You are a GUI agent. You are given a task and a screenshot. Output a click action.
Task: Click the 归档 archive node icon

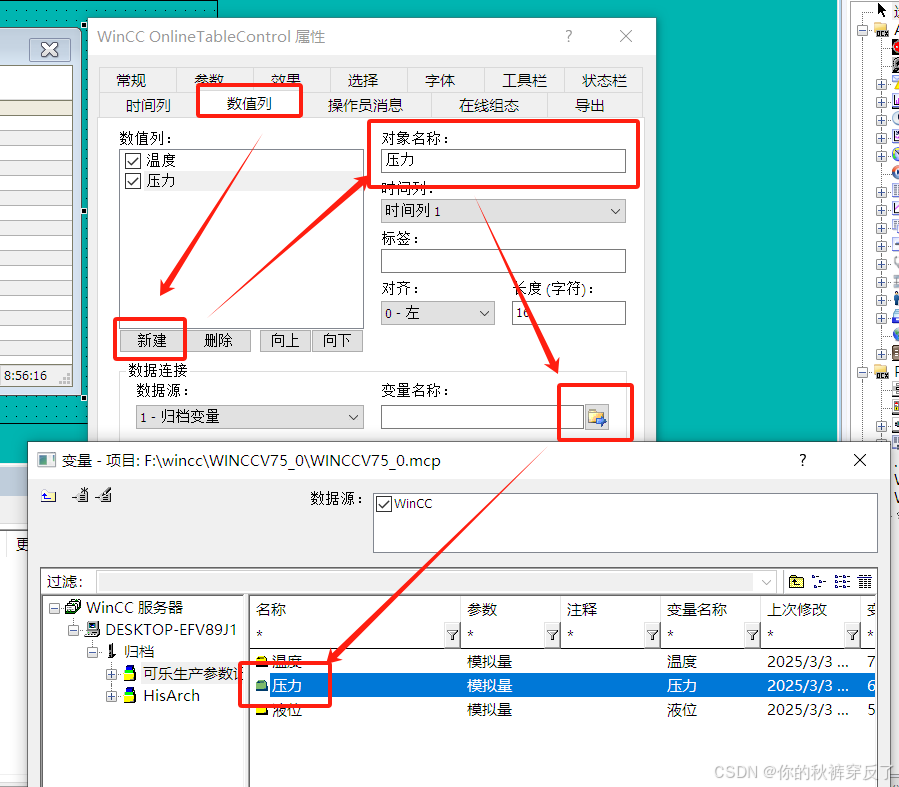pyautogui.click(x=112, y=651)
